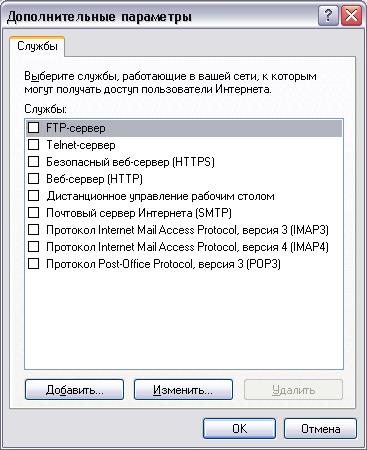This screenshot has width=367, height=450.
Task: Tick the IMAP4 protocol checkbox
Action: 33,247
